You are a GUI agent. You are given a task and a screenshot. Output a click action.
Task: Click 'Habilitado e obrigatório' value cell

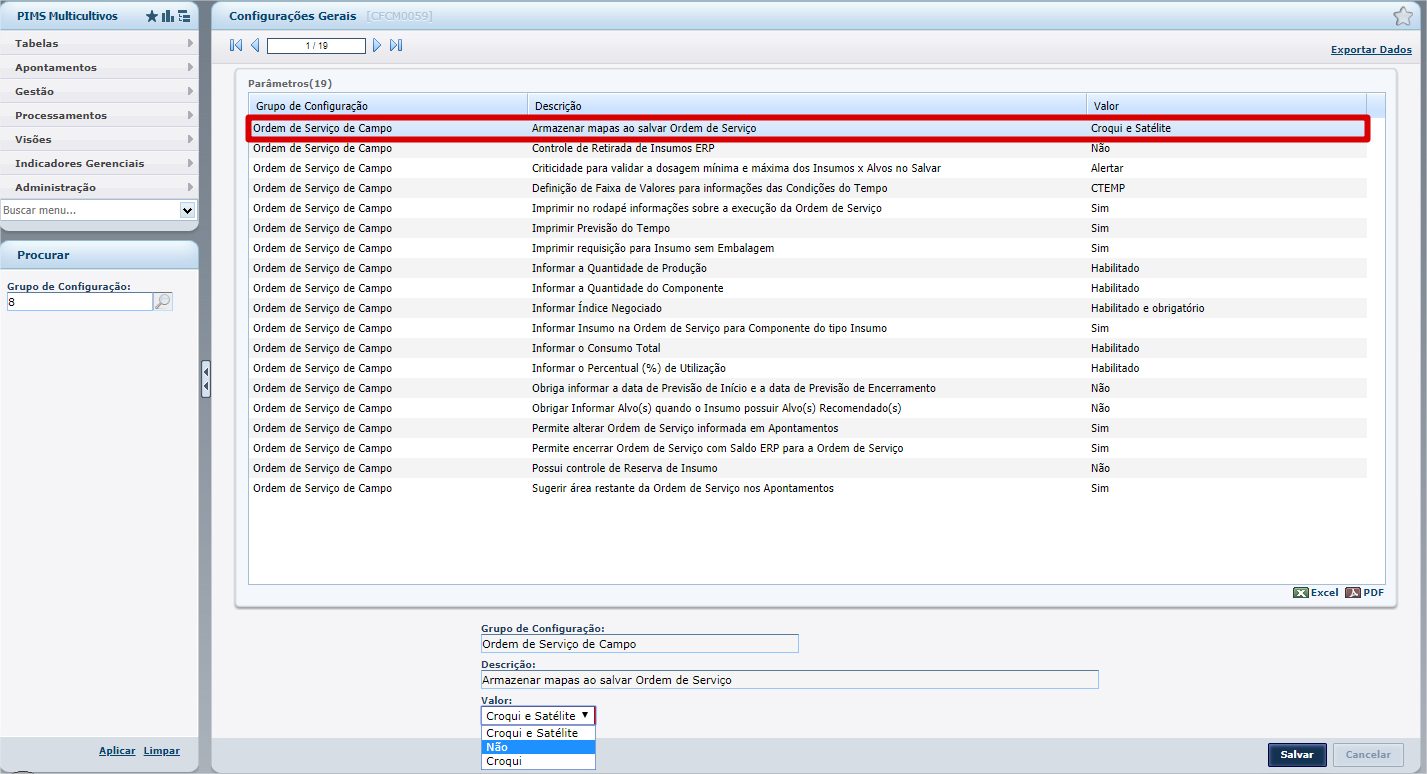(1226, 308)
